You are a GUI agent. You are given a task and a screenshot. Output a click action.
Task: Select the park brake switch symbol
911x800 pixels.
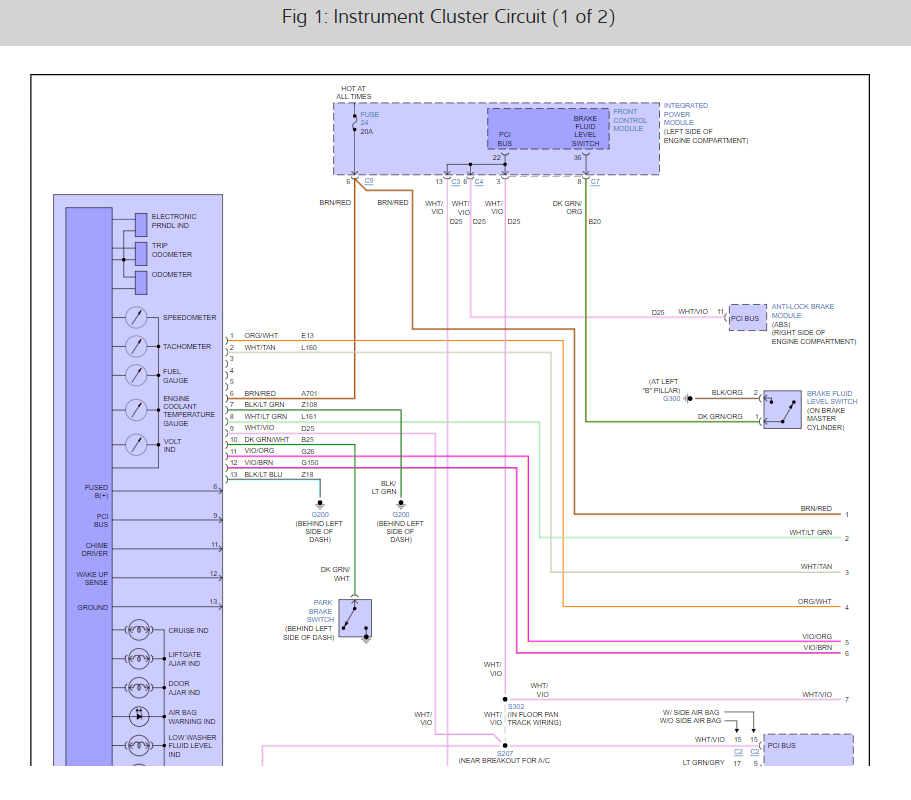pyautogui.click(x=355, y=618)
